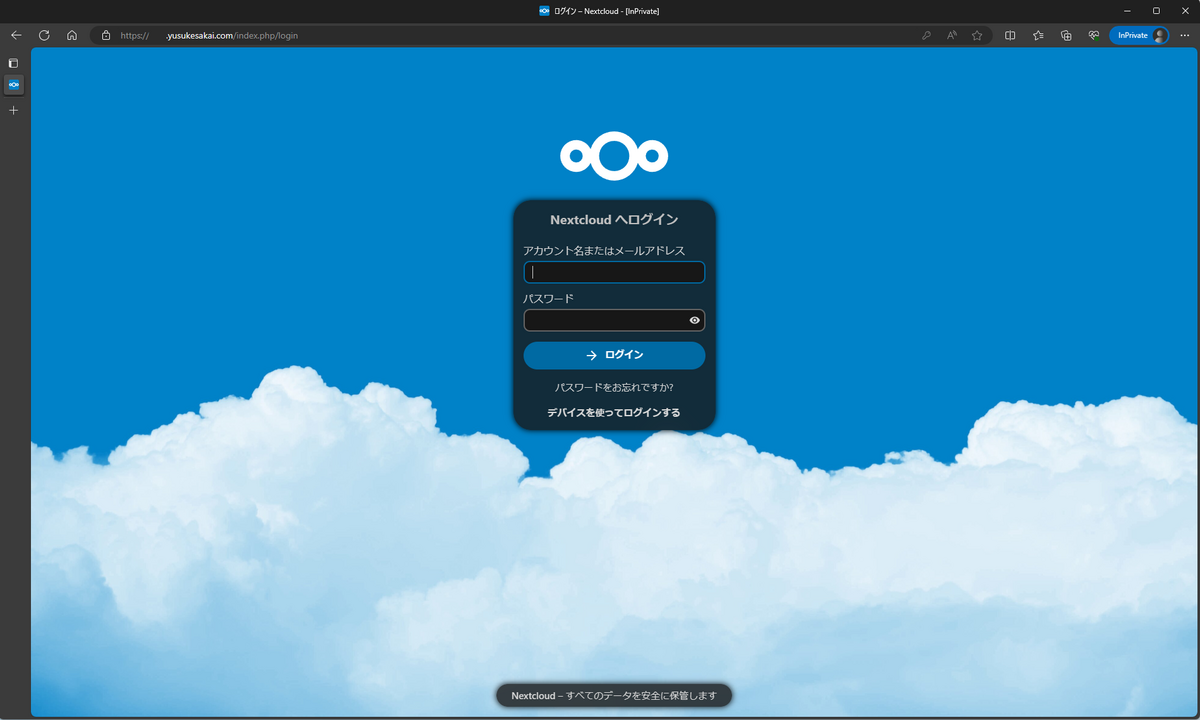The width and height of the screenshot is (1200, 720).
Task: Click the Nextcloud logo above the login form
Action: pos(614,156)
